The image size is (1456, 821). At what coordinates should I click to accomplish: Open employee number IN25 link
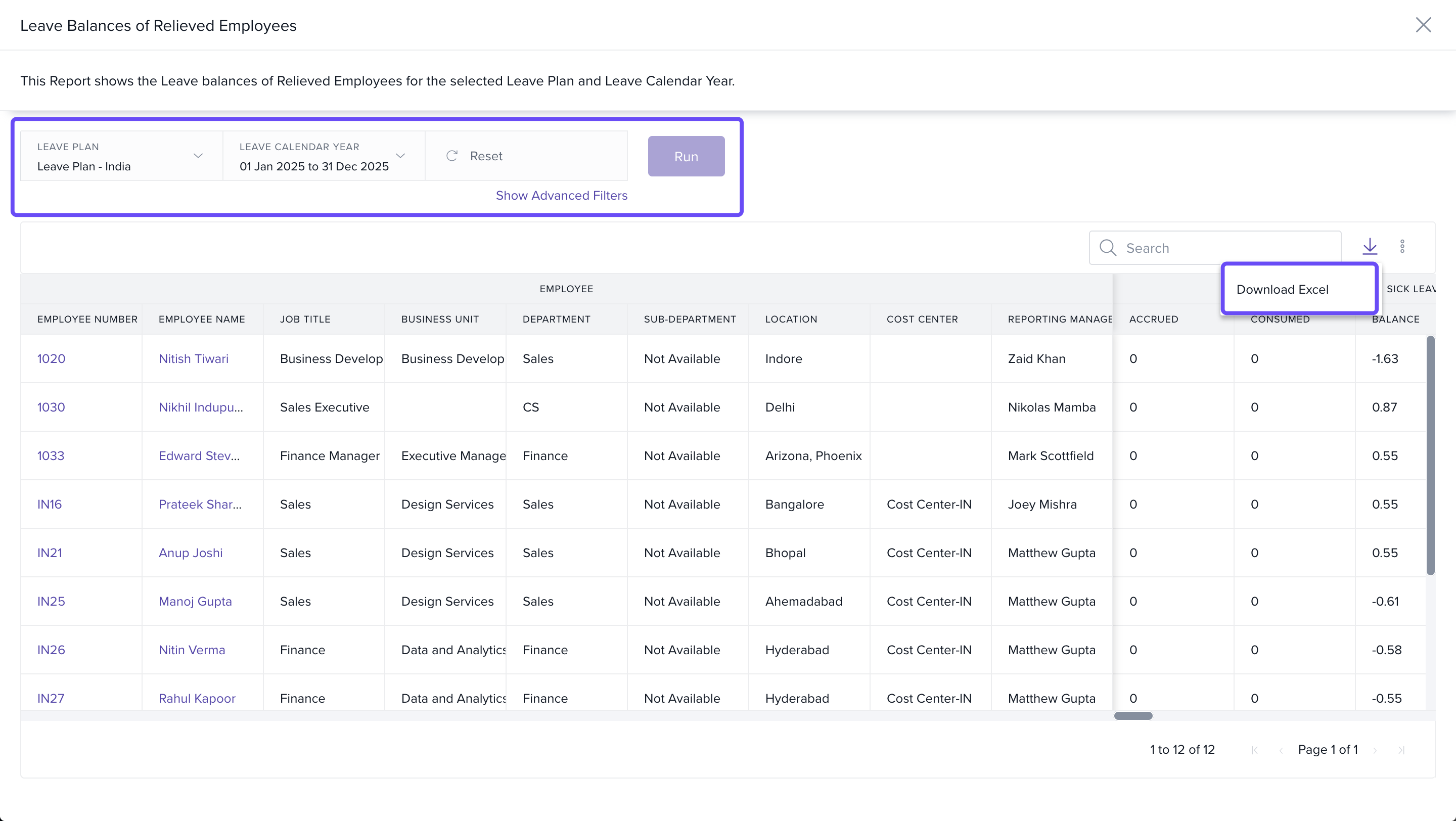pos(51,601)
